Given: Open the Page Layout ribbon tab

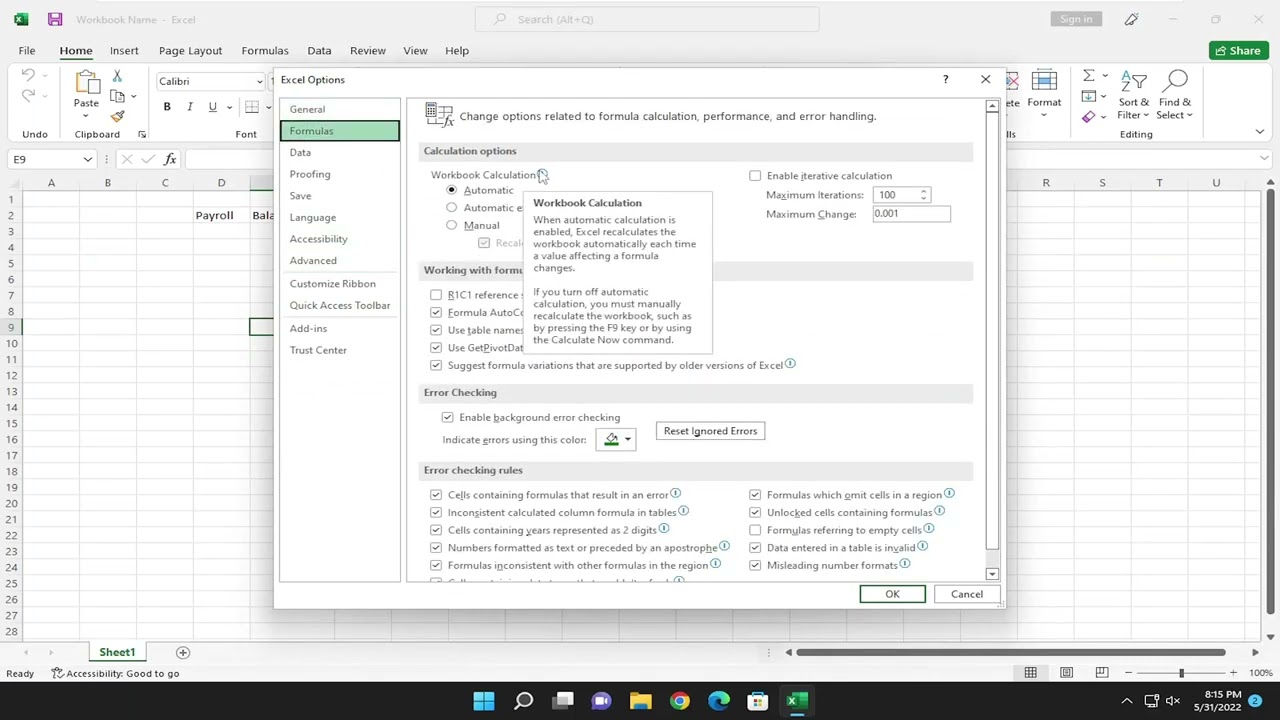Looking at the screenshot, I should (190, 50).
